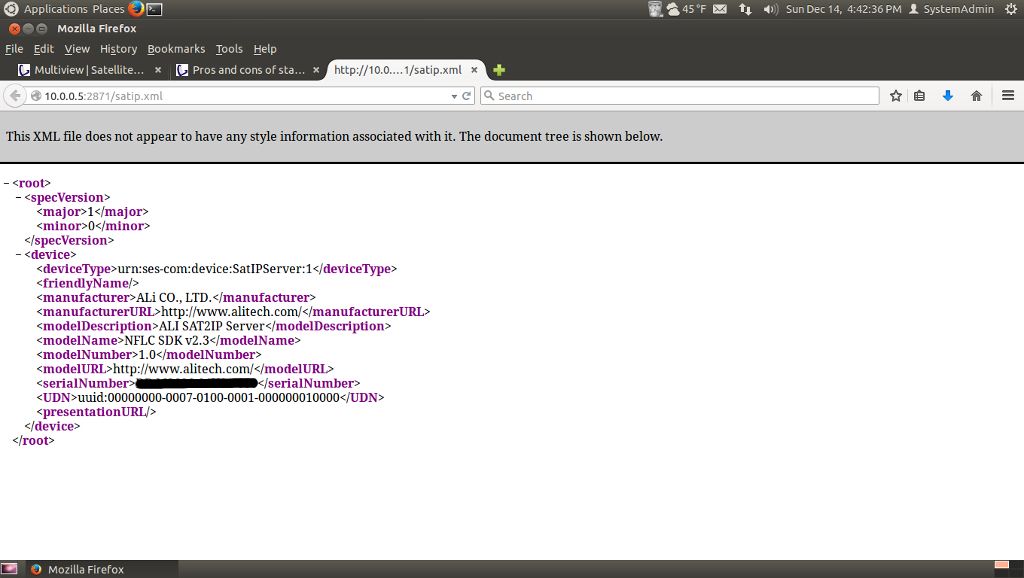Open the weather indicator showing 45 °F

[686, 9]
